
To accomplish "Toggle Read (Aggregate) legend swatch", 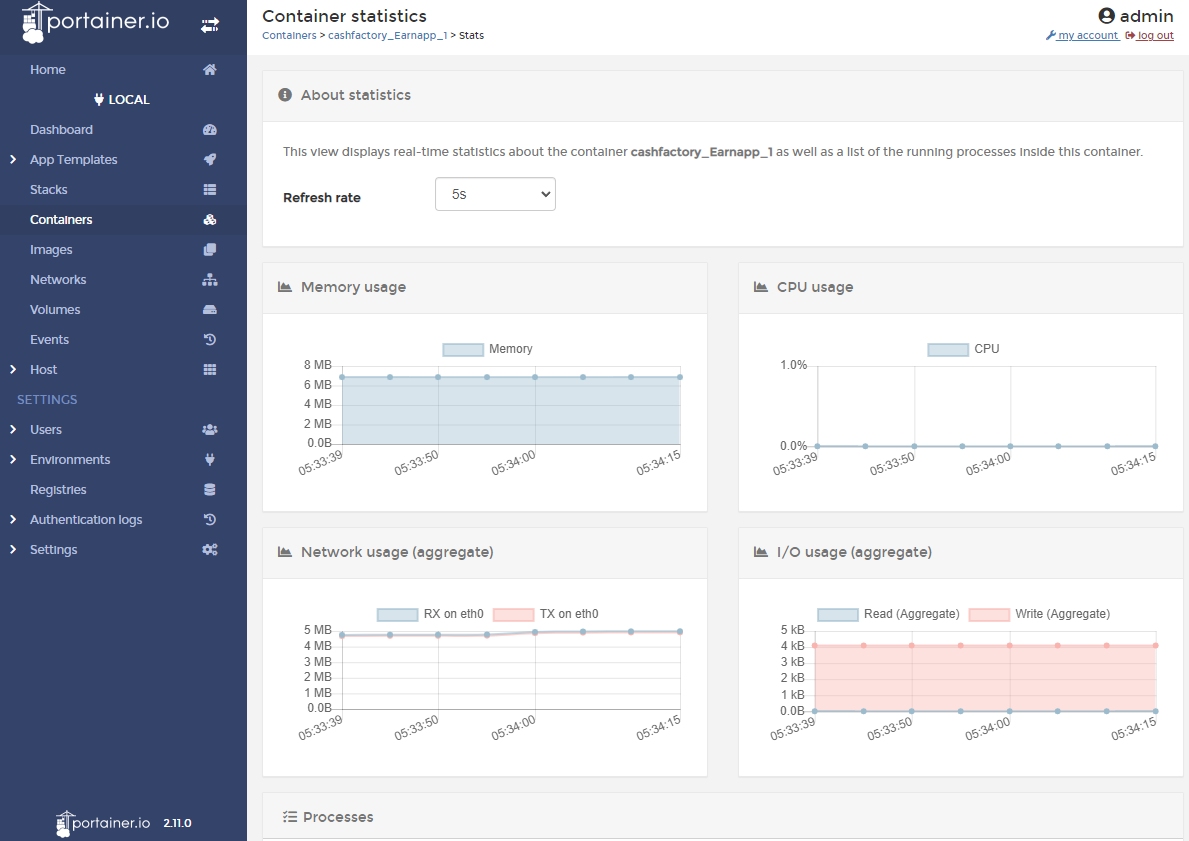I will [x=838, y=614].
